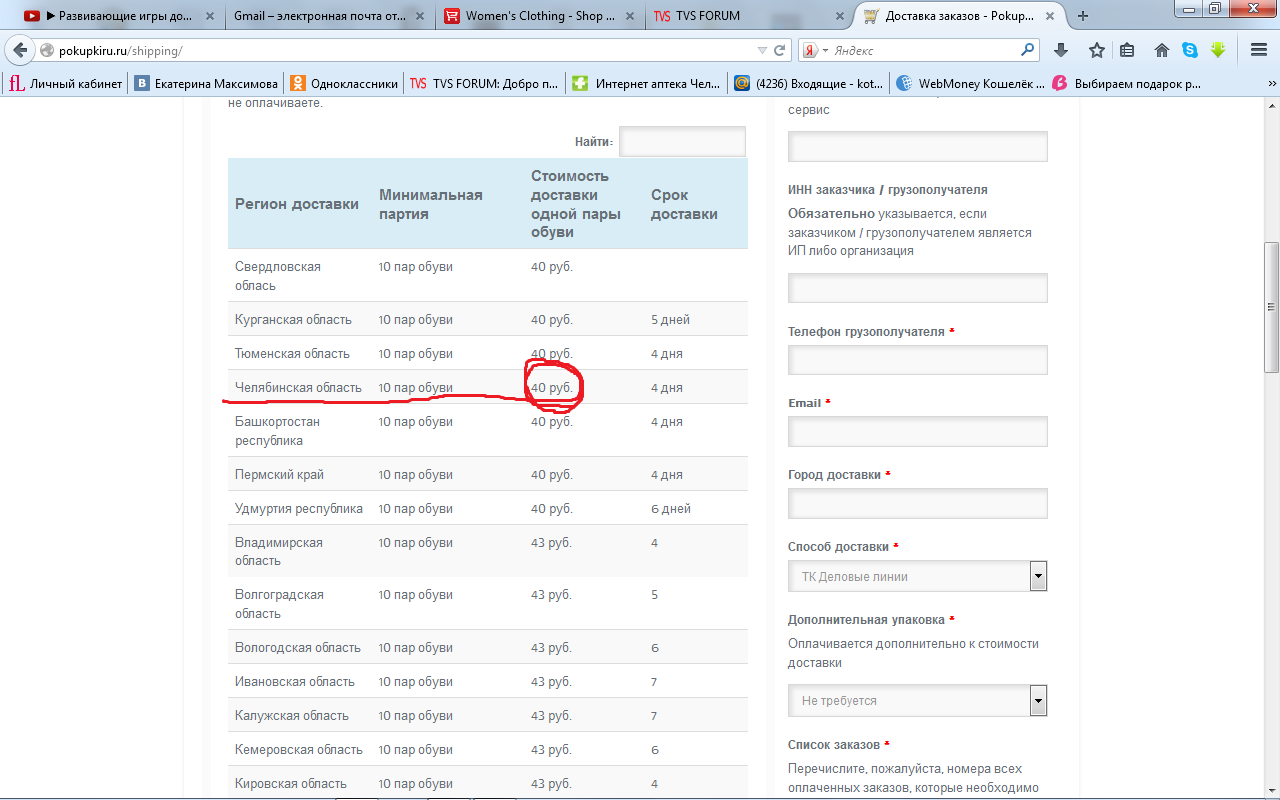This screenshot has width=1280, height=800.
Task: Click the Найти table search field
Action: click(x=682, y=142)
